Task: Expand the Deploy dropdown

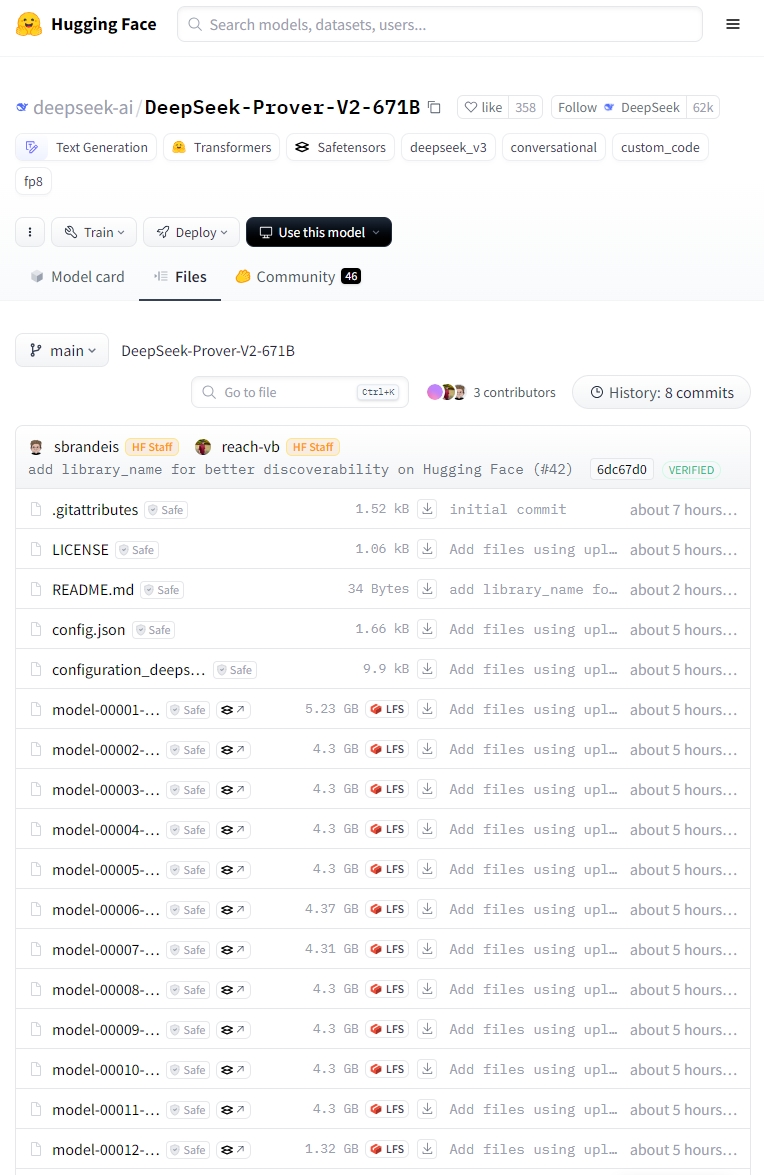Action: 192,232
